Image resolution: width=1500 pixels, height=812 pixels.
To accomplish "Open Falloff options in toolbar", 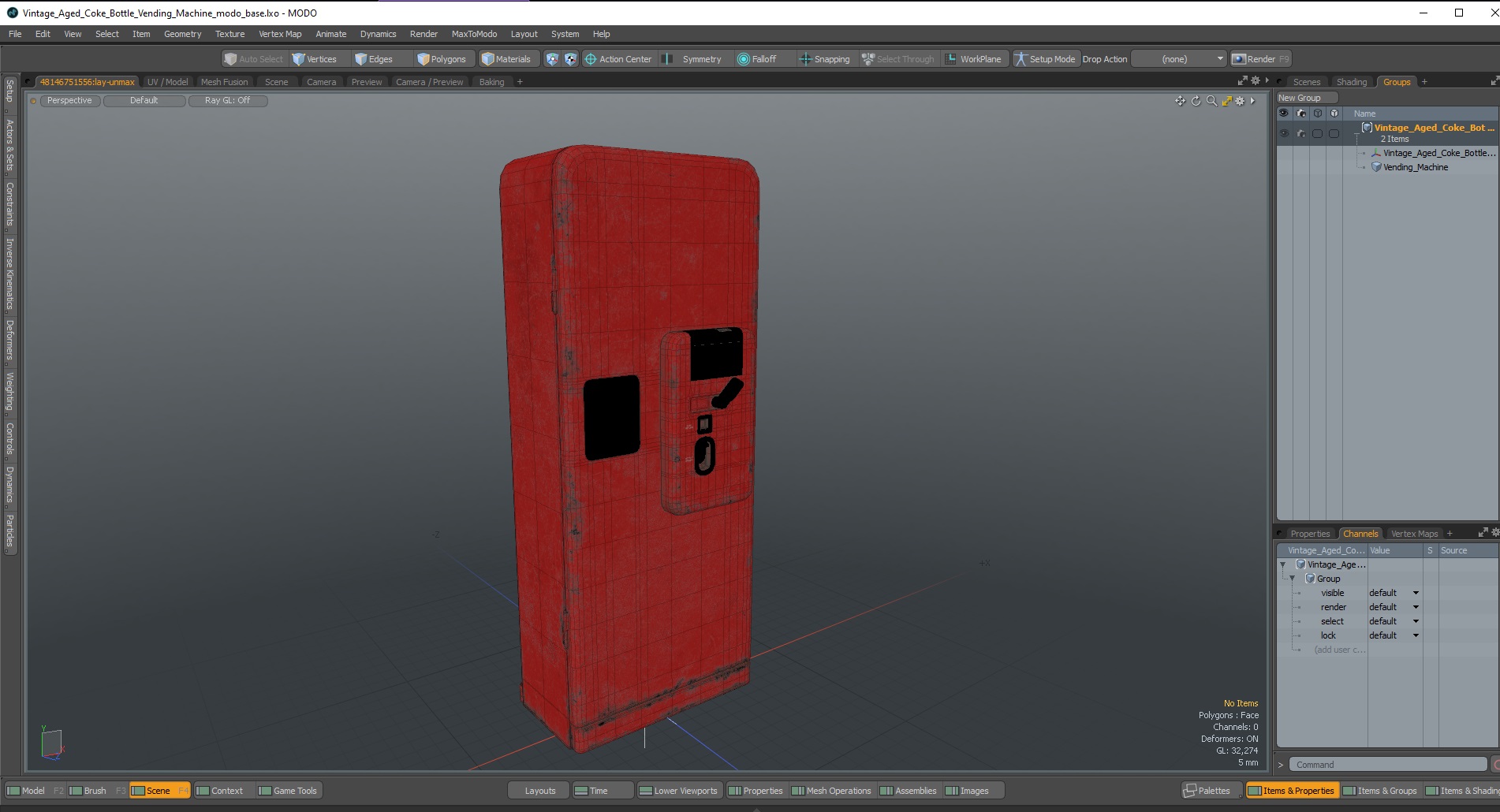I will tap(757, 59).
